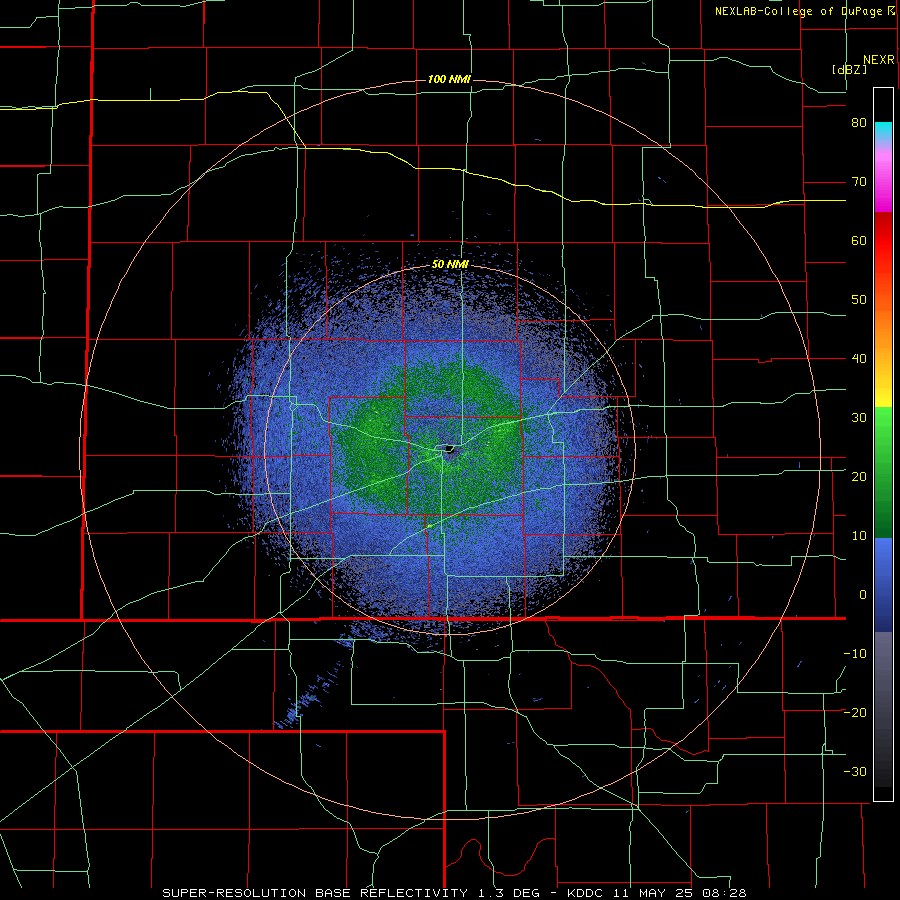Click the 0 value on the dBZ scale
Image resolution: width=900 pixels, height=900 pixels.
tap(863, 595)
